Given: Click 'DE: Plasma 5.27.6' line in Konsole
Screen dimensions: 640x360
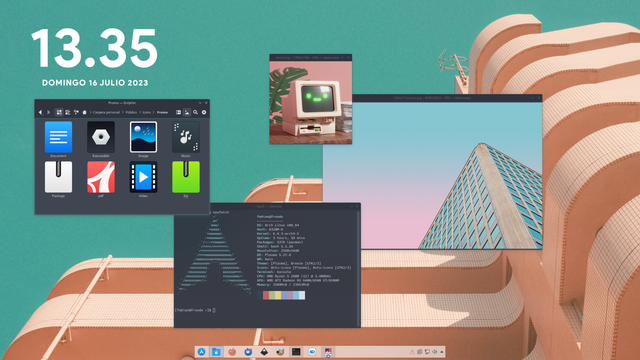Looking at the screenshot, I should (x=274, y=255).
